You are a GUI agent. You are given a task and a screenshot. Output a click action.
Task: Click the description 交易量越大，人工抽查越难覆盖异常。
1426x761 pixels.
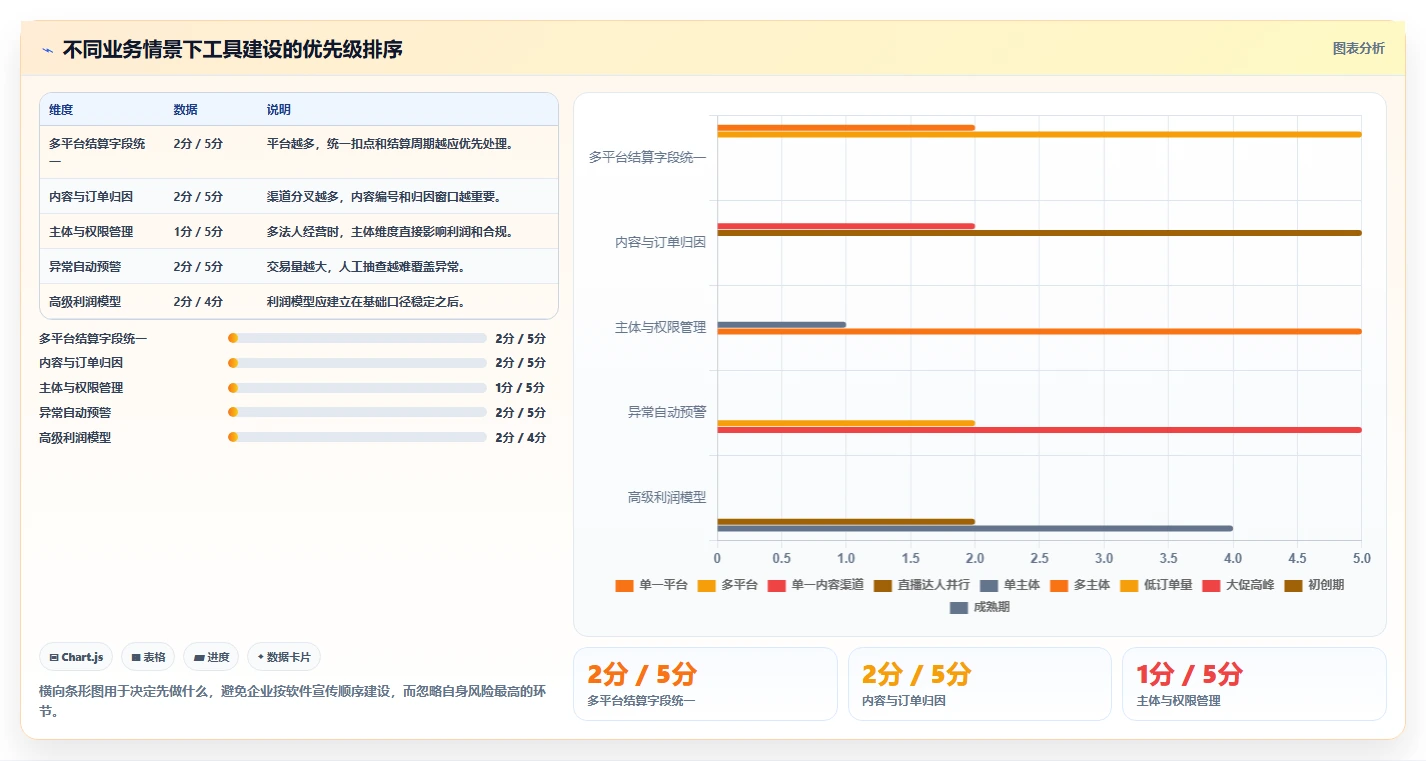(x=366, y=266)
